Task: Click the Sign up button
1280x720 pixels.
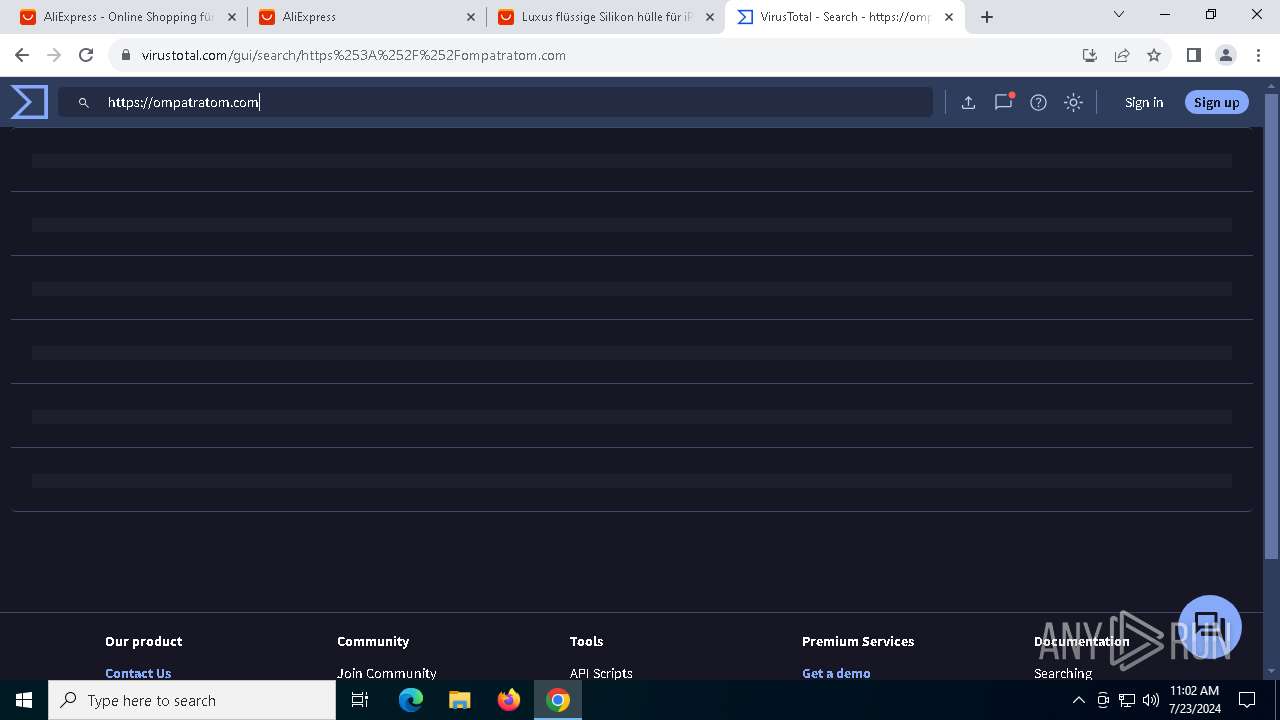Action: [1216, 102]
